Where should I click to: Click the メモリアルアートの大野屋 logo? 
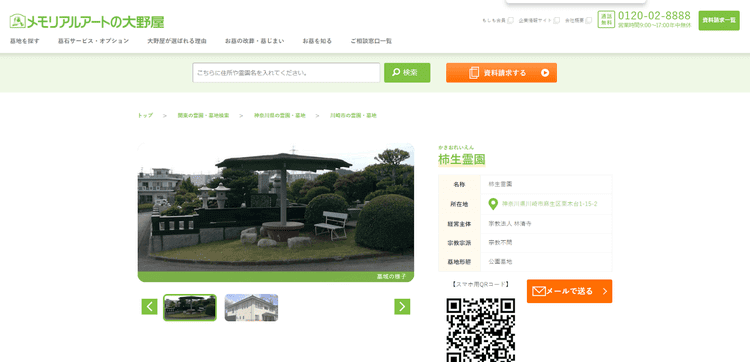87,21
